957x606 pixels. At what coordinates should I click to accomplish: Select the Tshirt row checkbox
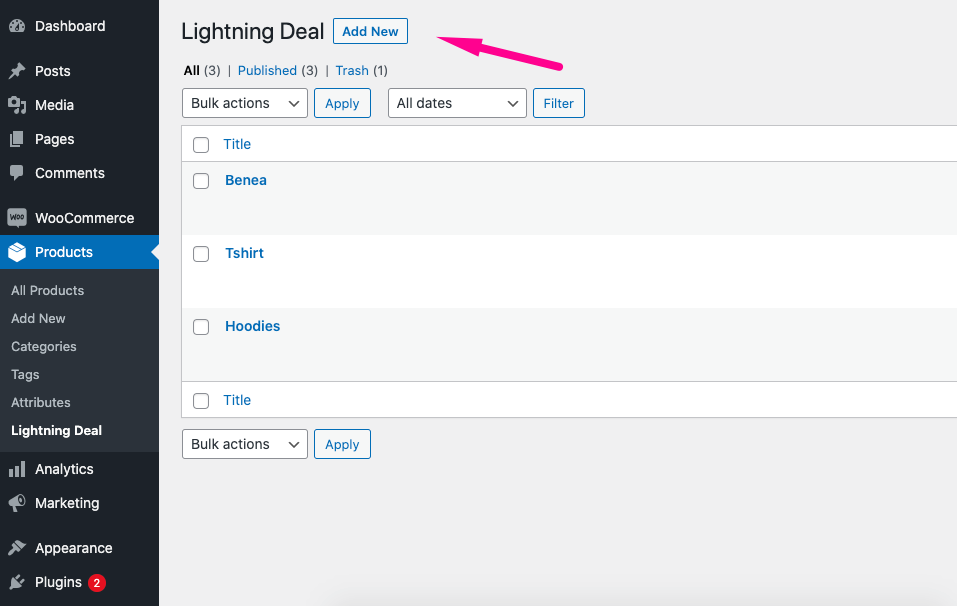click(201, 254)
